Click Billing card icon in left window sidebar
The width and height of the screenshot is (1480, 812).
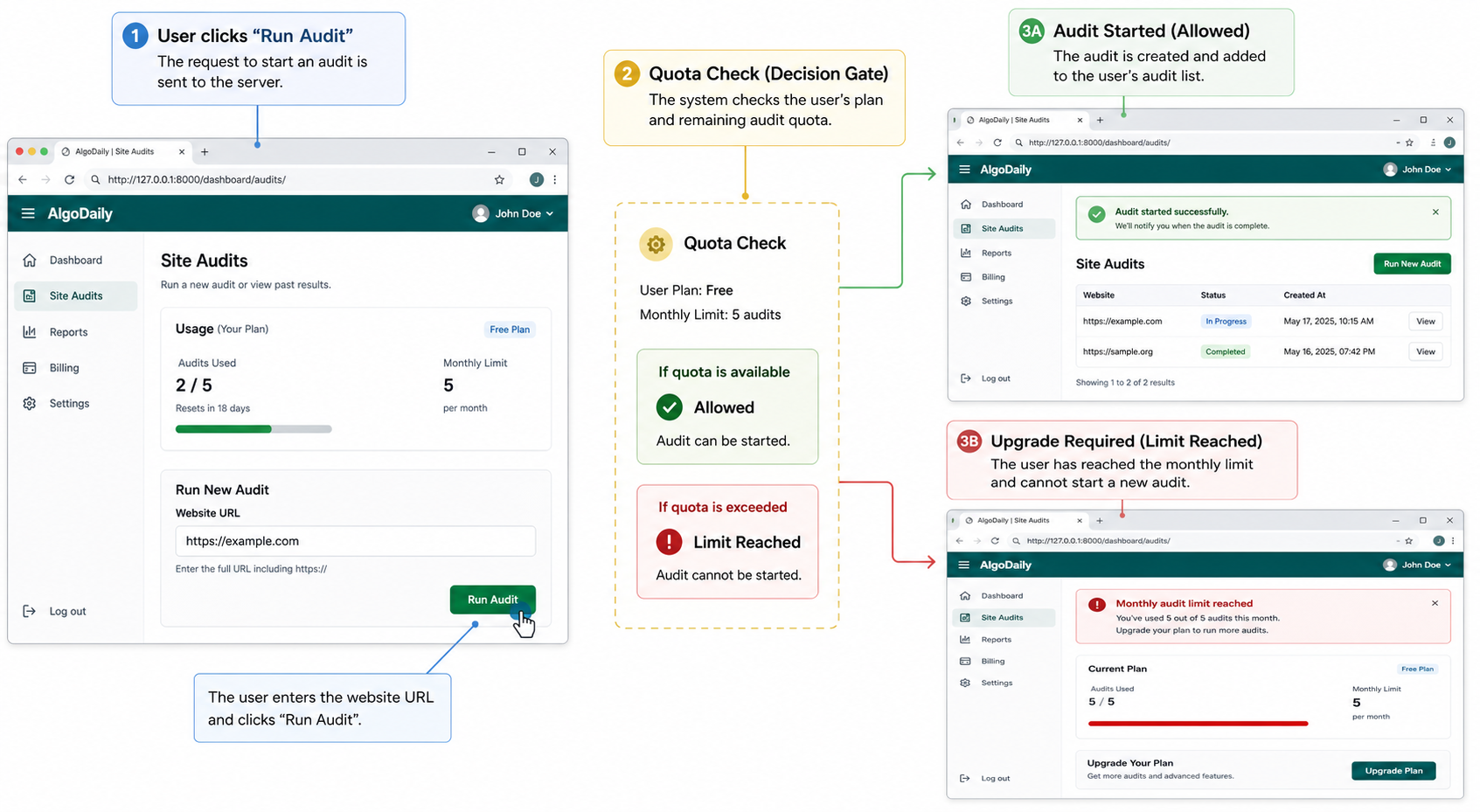[x=30, y=368]
